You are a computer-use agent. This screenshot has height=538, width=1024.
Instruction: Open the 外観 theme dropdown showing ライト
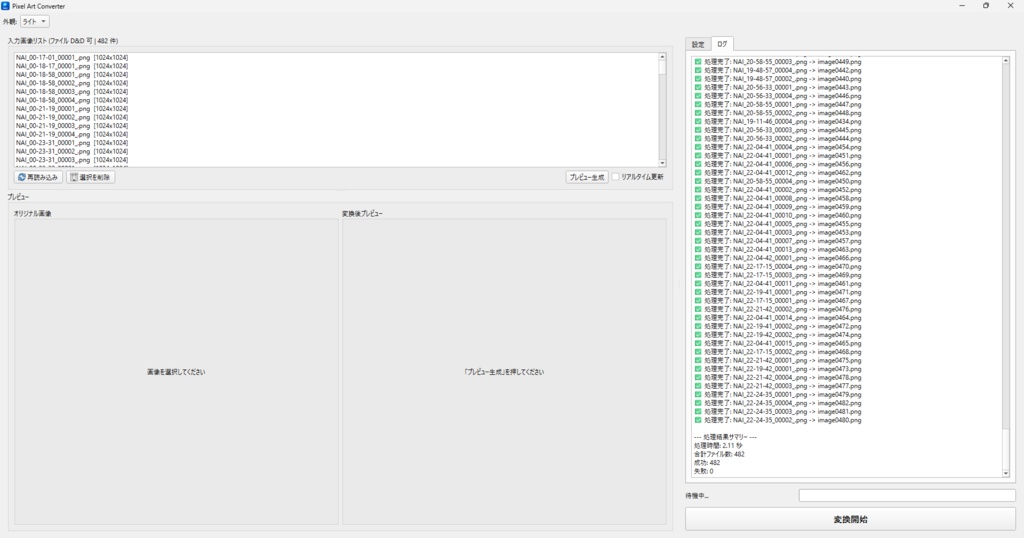35,22
